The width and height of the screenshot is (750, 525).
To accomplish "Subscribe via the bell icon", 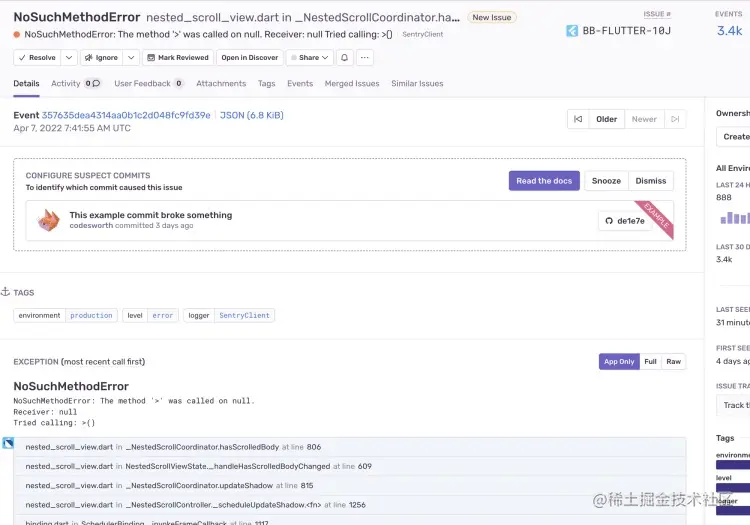I will (x=344, y=57).
